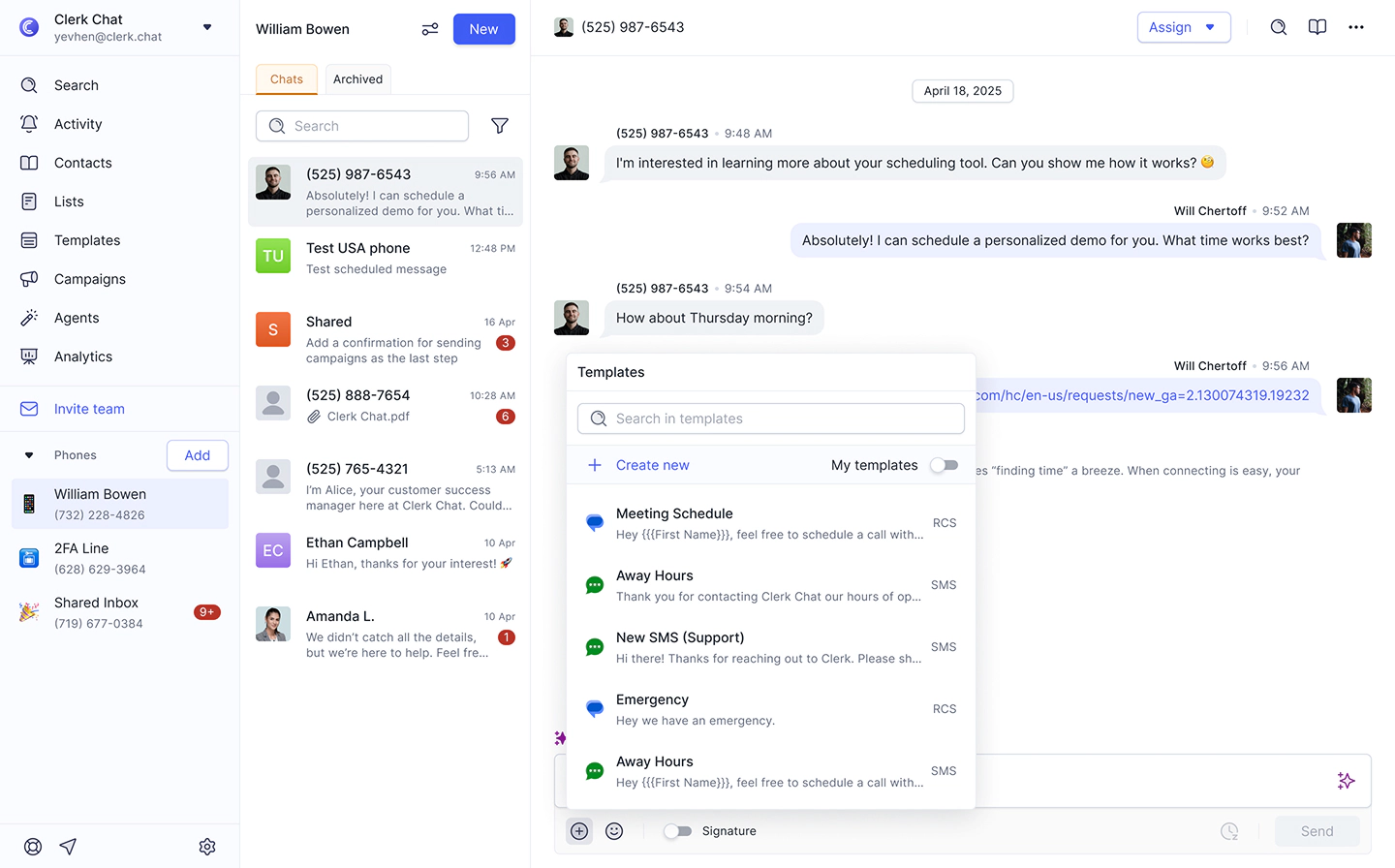Image resolution: width=1395 pixels, height=868 pixels.
Task: Enable the Signature toggle
Action: (678, 831)
